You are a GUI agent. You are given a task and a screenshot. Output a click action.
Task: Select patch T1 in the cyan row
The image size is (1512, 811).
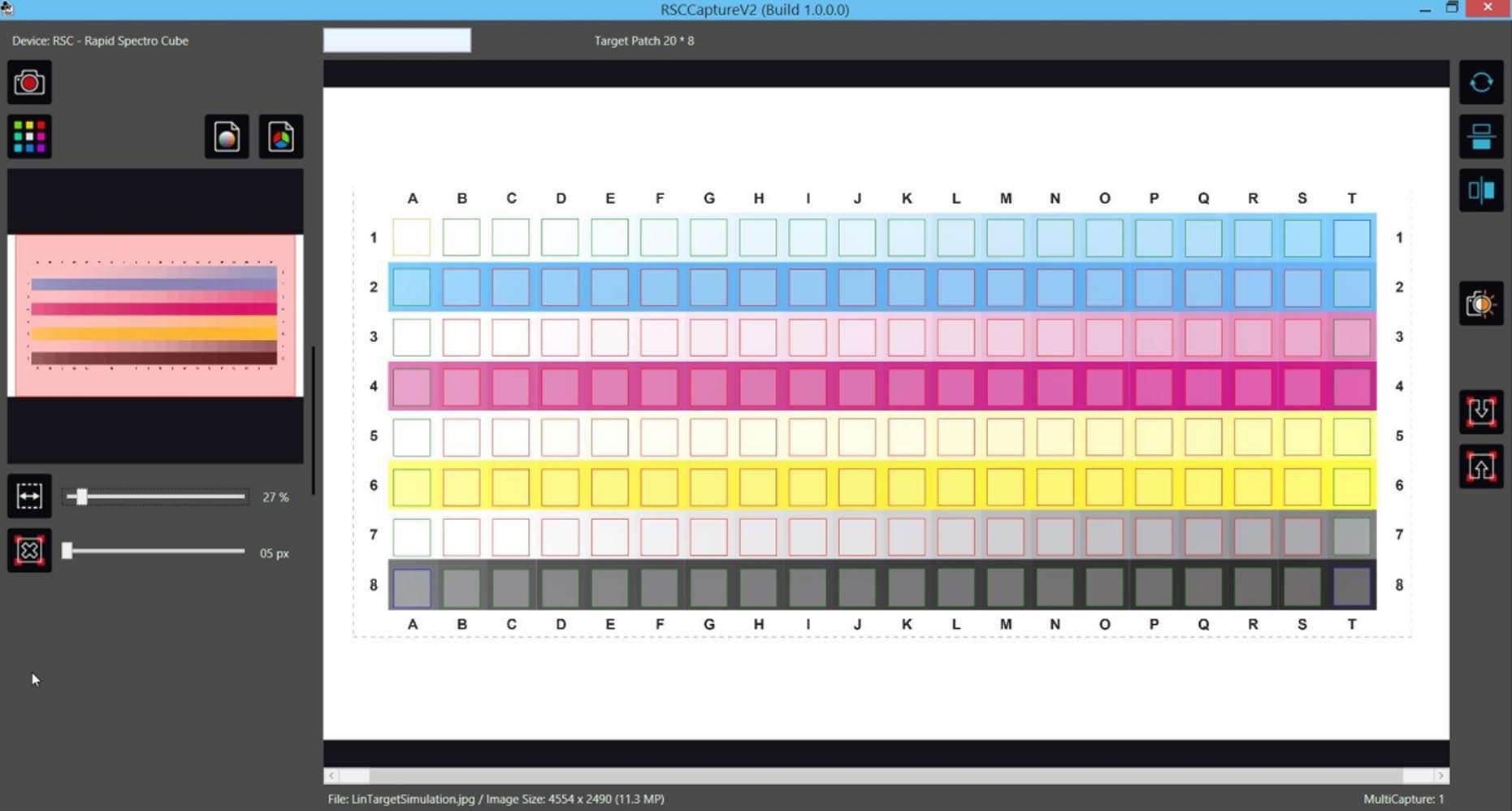[1351, 238]
